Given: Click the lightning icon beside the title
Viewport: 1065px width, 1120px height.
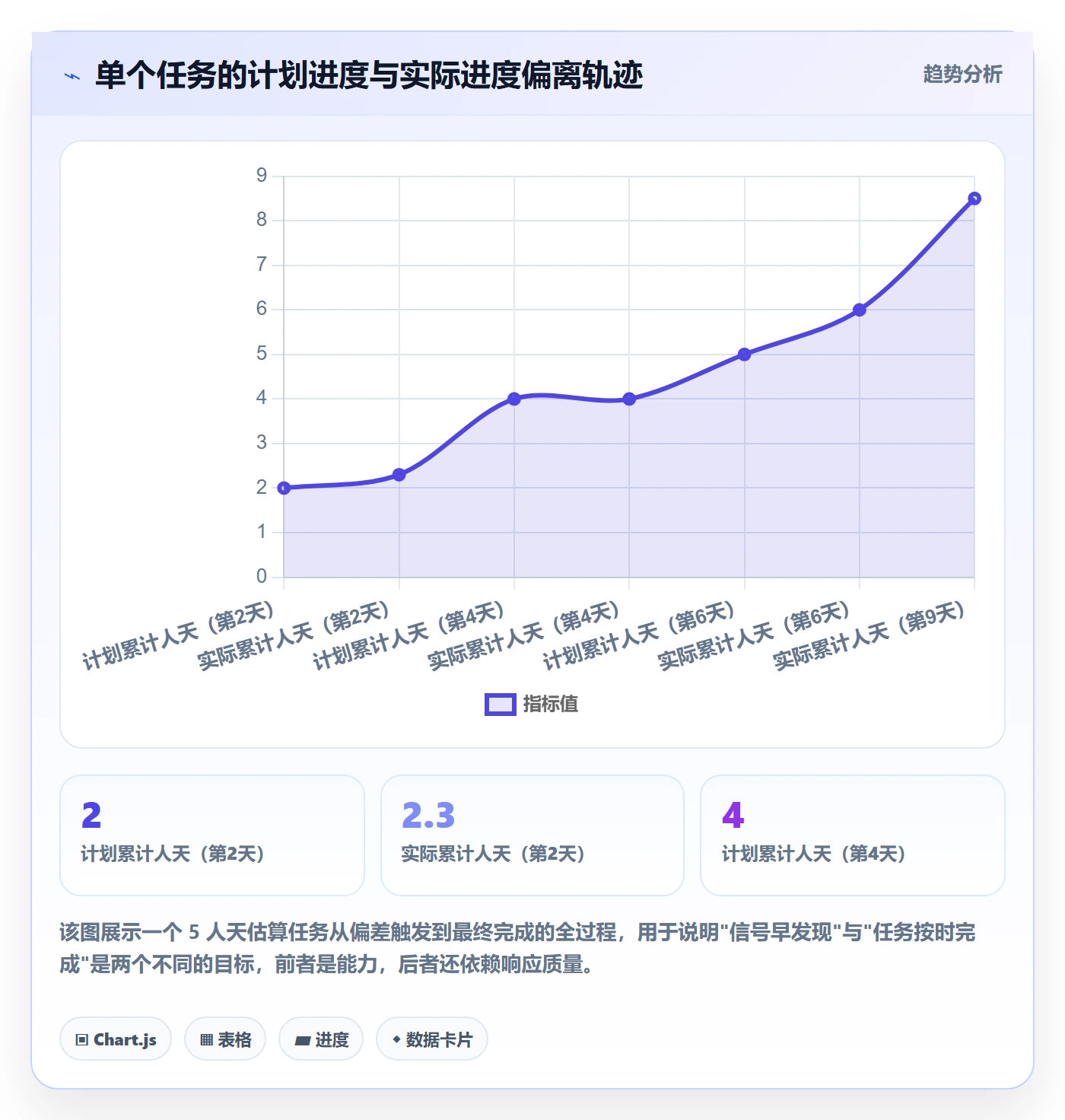Looking at the screenshot, I should pos(72,76).
